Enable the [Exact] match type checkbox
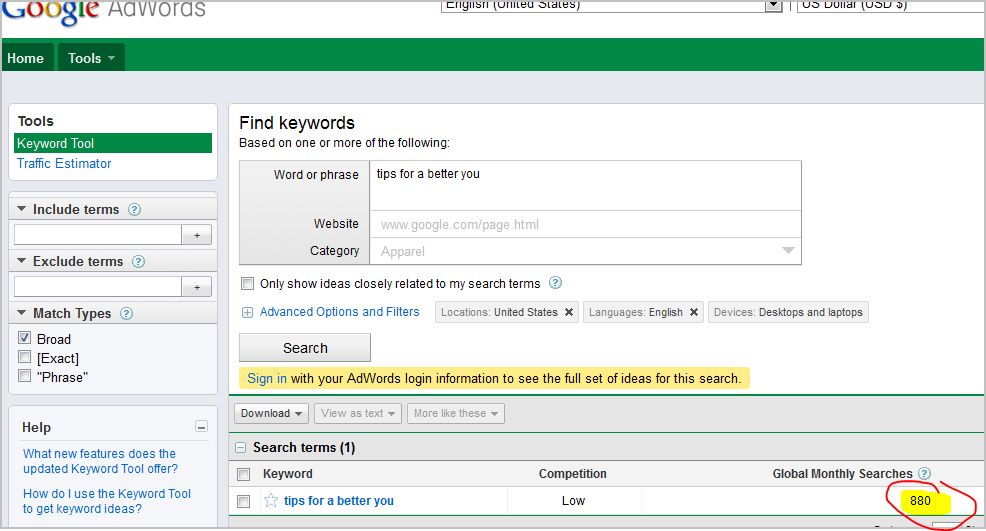The height and width of the screenshot is (531, 986). (24, 358)
